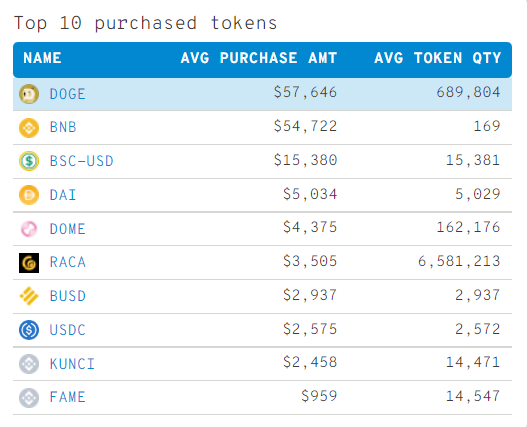
Task: Click the gray KUNCI token icon
Action: (x=29, y=364)
